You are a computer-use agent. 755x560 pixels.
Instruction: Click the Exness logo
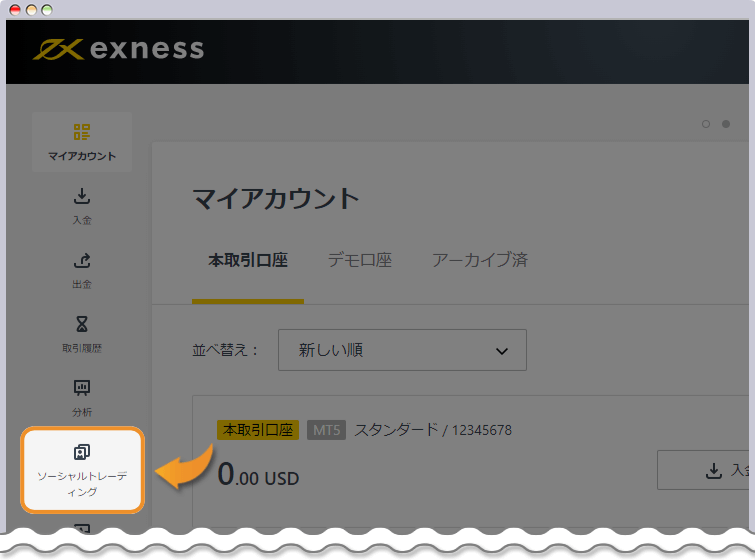click(118, 49)
